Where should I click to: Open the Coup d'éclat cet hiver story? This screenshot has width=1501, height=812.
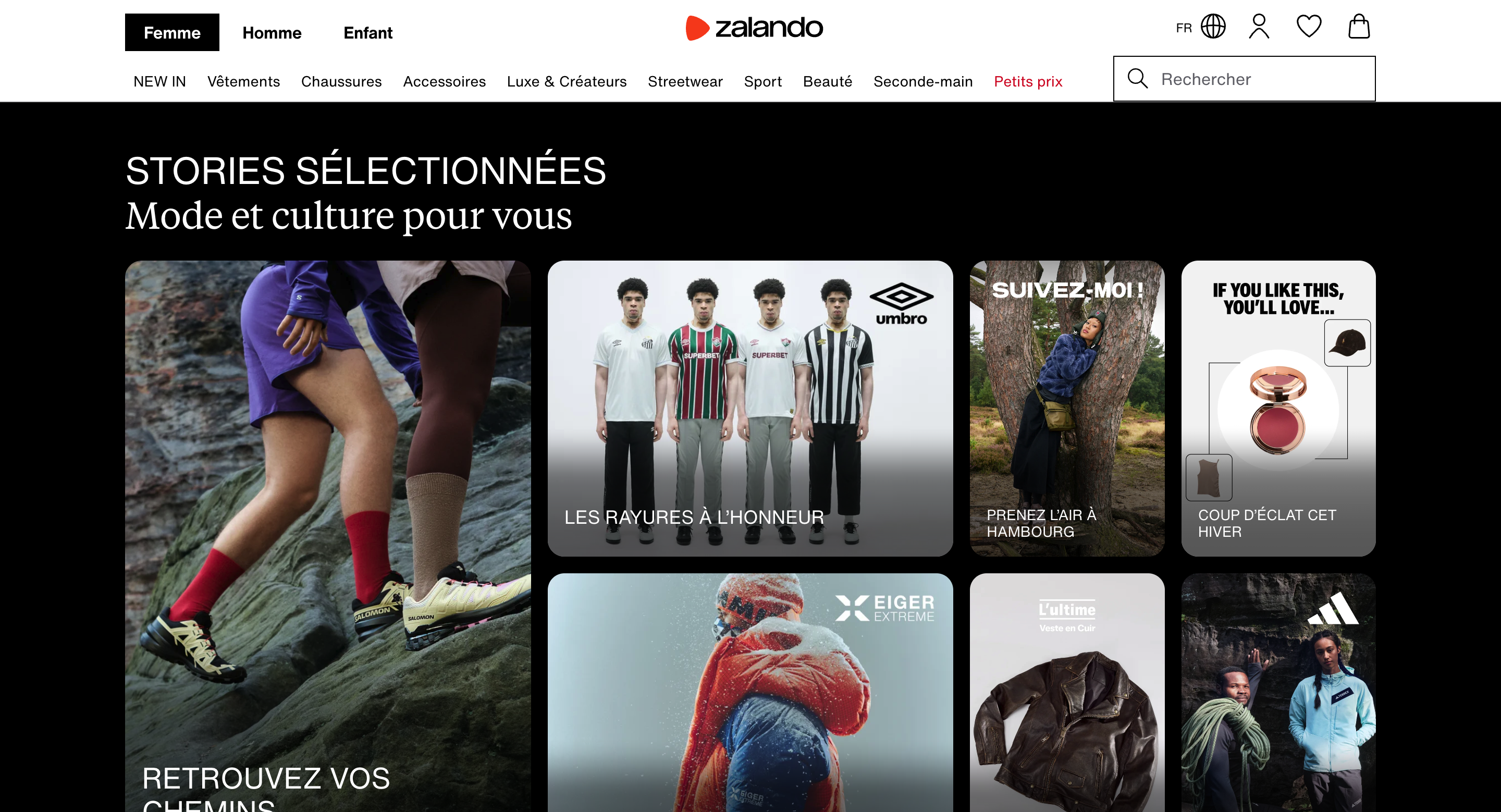tap(1278, 408)
